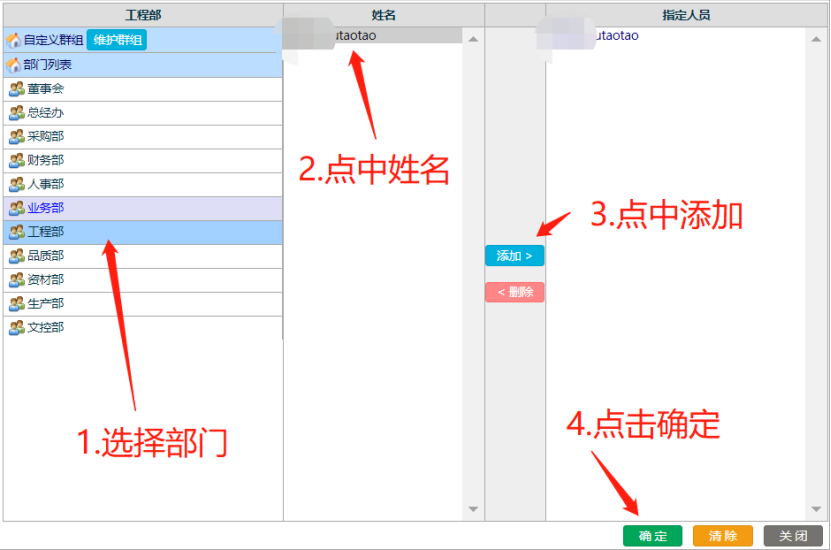Screen dimensions: 831x550
Task: Select 业务部 in the department list
Action: click(46, 208)
